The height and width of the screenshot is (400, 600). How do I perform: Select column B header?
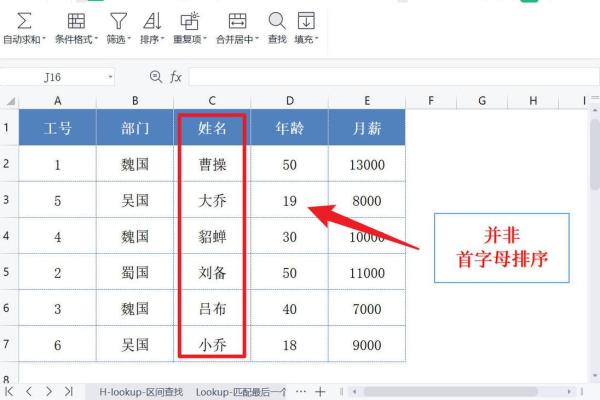pyautogui.click(x=135, y=101)
